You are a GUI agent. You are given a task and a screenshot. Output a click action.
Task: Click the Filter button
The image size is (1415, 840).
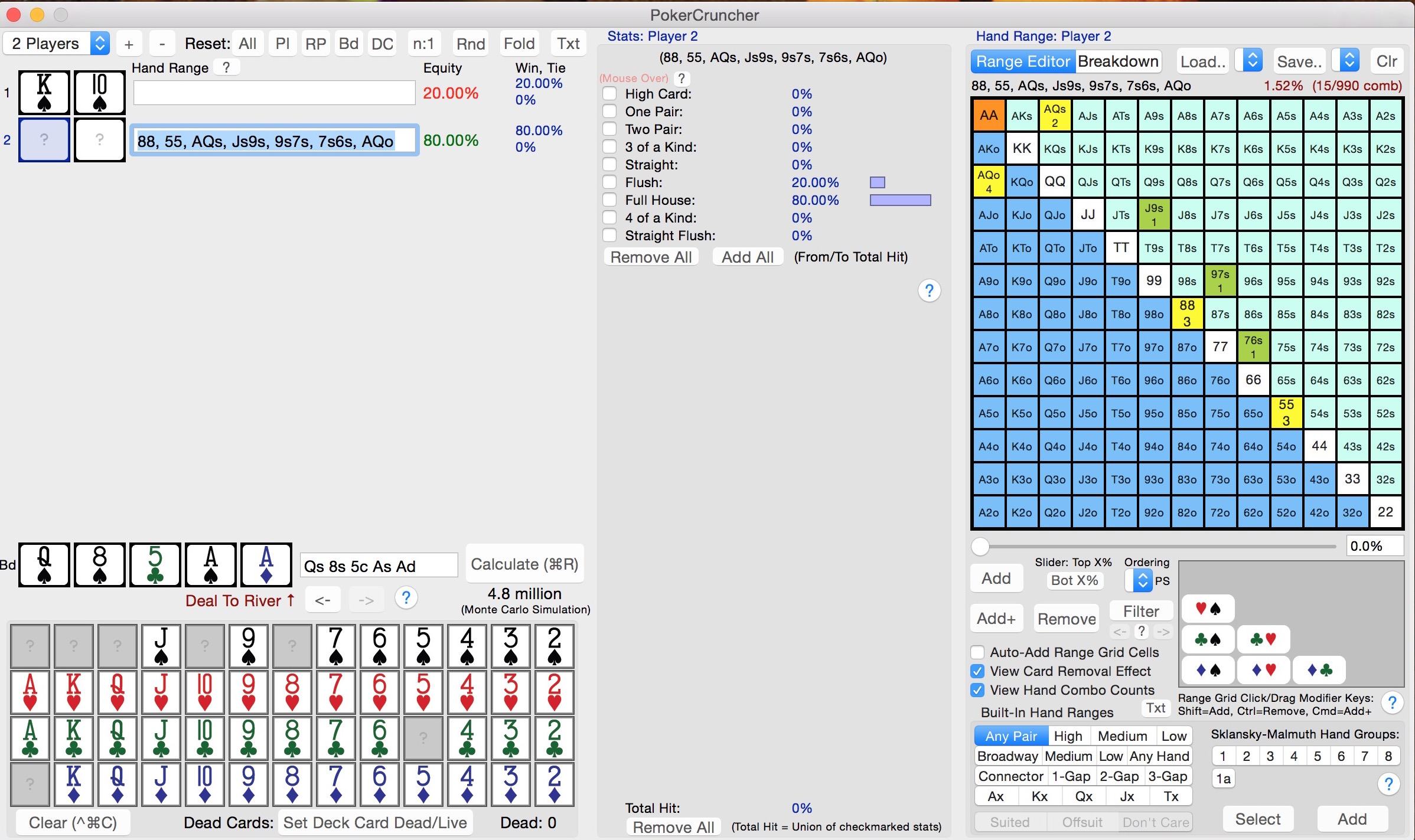(1141, 611)
